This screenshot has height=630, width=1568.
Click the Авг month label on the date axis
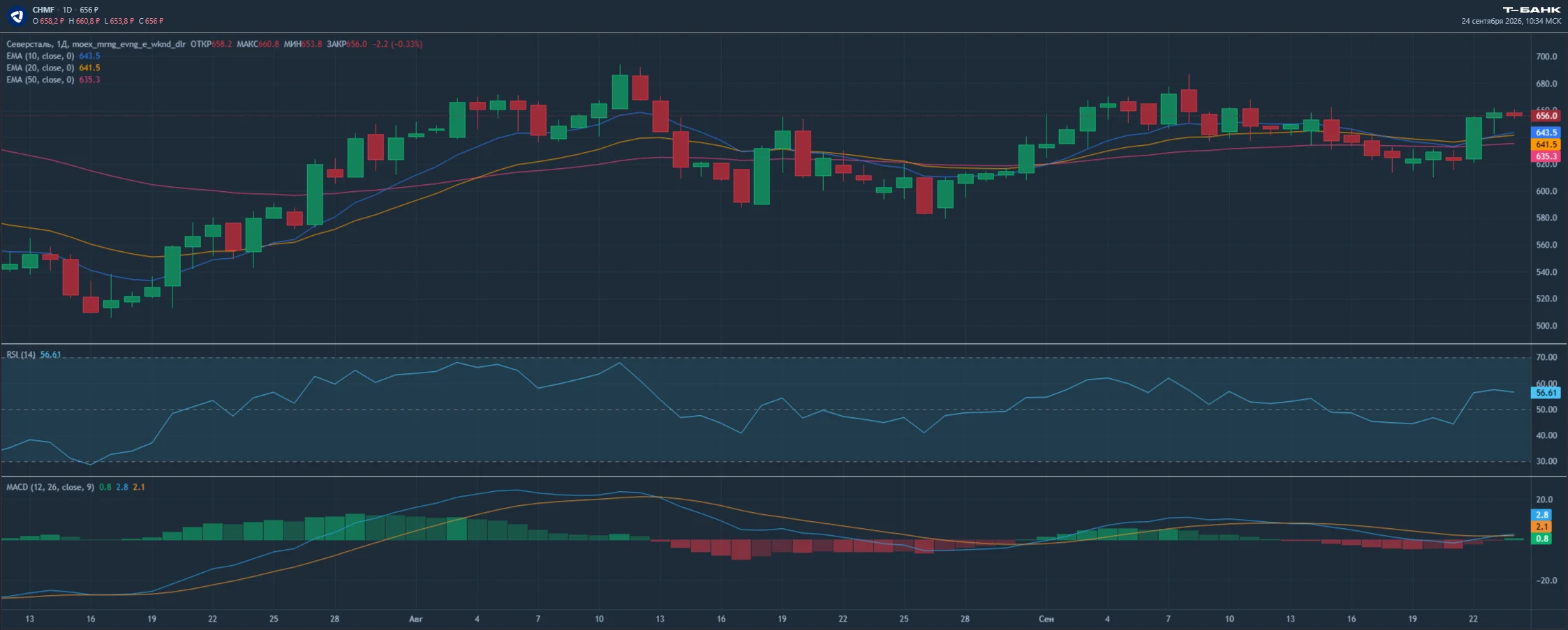tap(416, 619)
